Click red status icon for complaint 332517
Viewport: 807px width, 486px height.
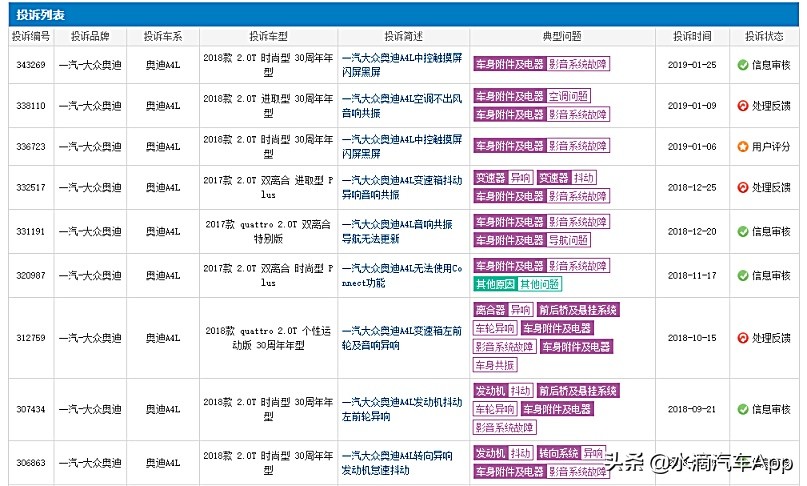pyautogui.click(x=742, y=187)
